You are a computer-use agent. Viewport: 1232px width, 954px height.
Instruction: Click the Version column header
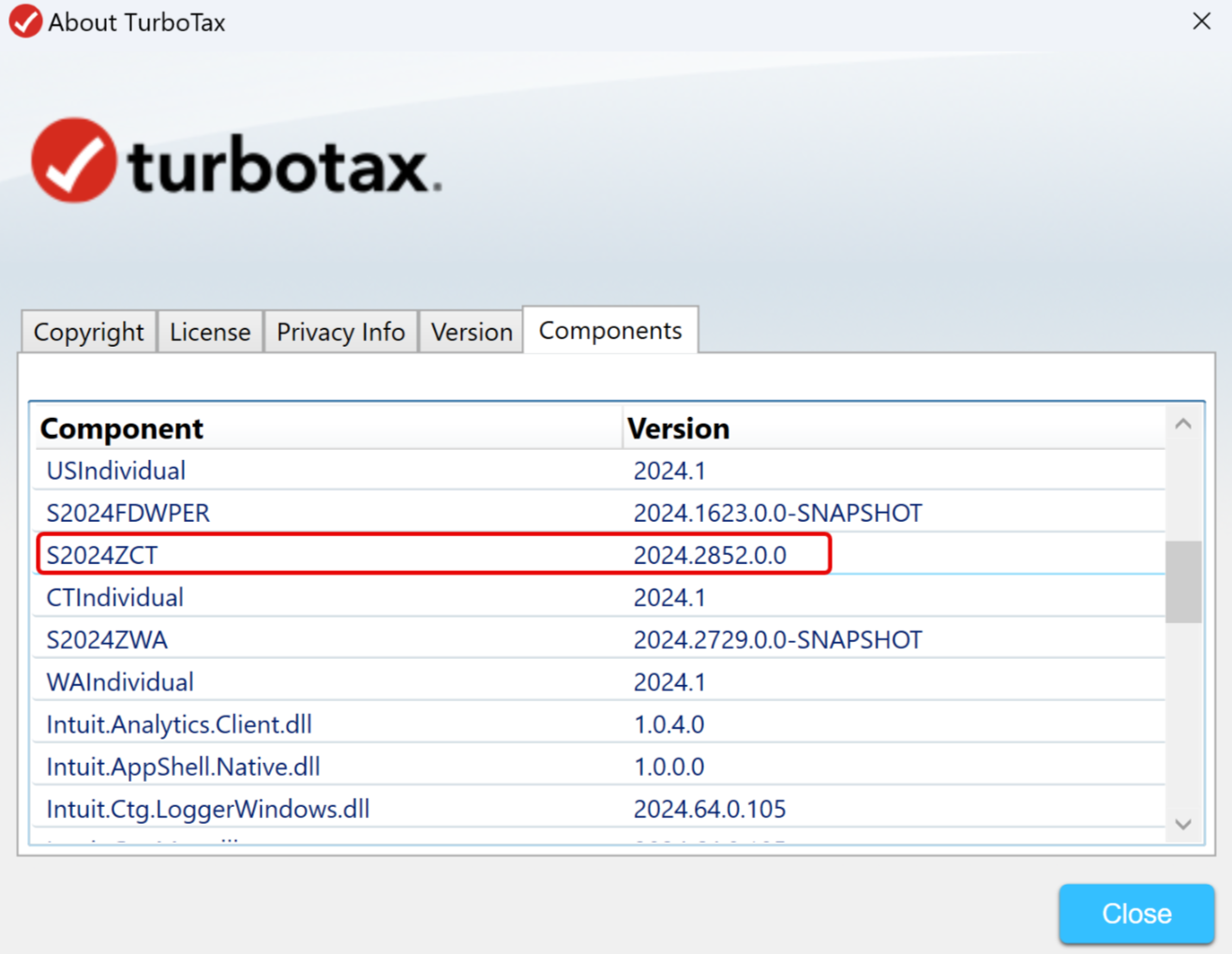click(x=894, y=428)
